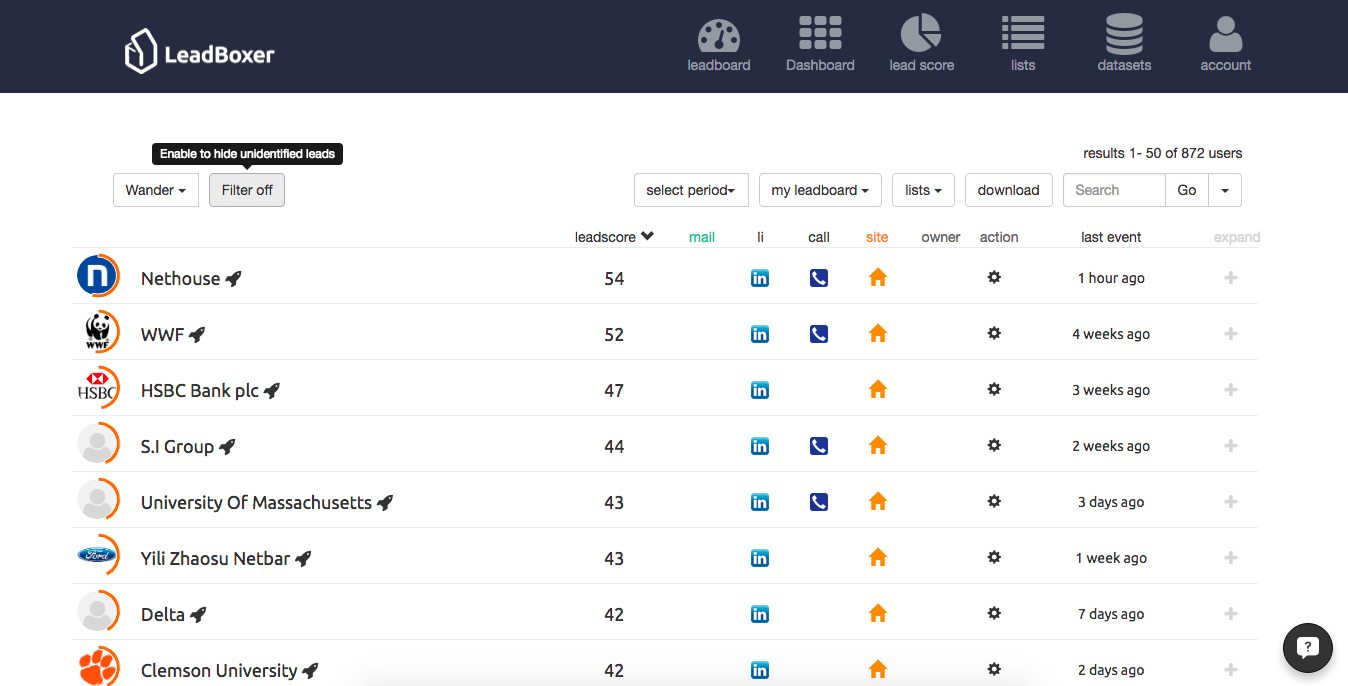1348x686 pixels.
Task: Click the Search input field
Action: [x=1114, y=190]
